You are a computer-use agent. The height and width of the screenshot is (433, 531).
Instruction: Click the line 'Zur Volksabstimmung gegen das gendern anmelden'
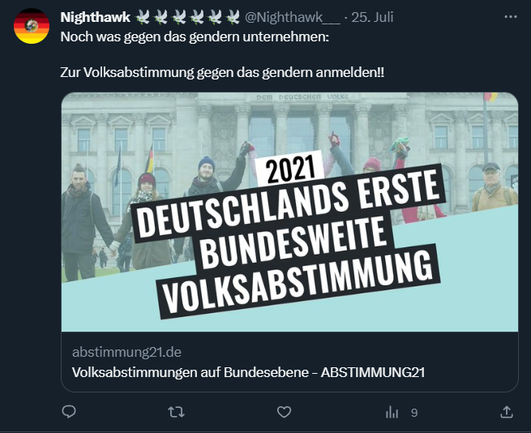[222, 72]
